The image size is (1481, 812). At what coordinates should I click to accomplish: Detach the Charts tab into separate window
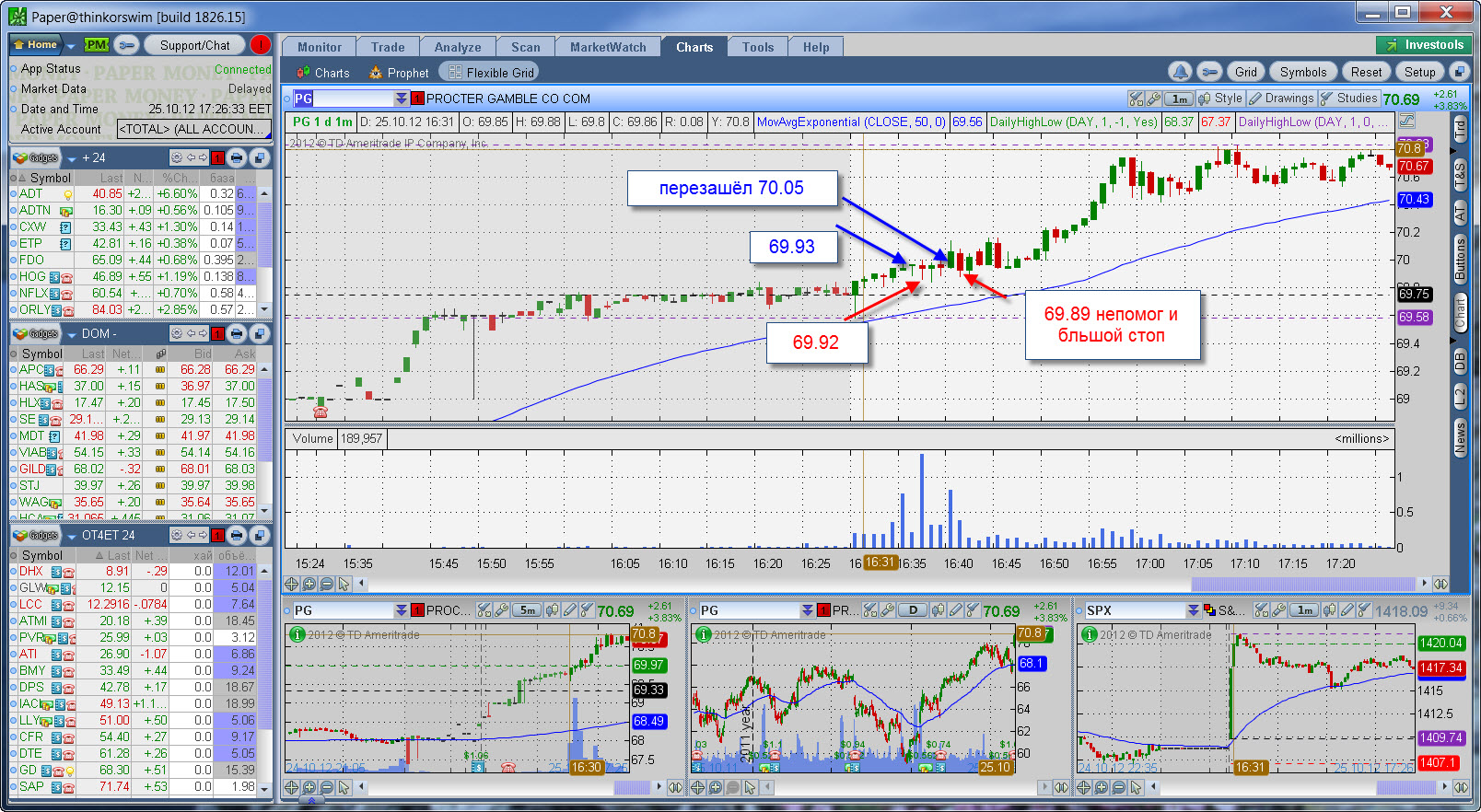(x=1459, y=72)
